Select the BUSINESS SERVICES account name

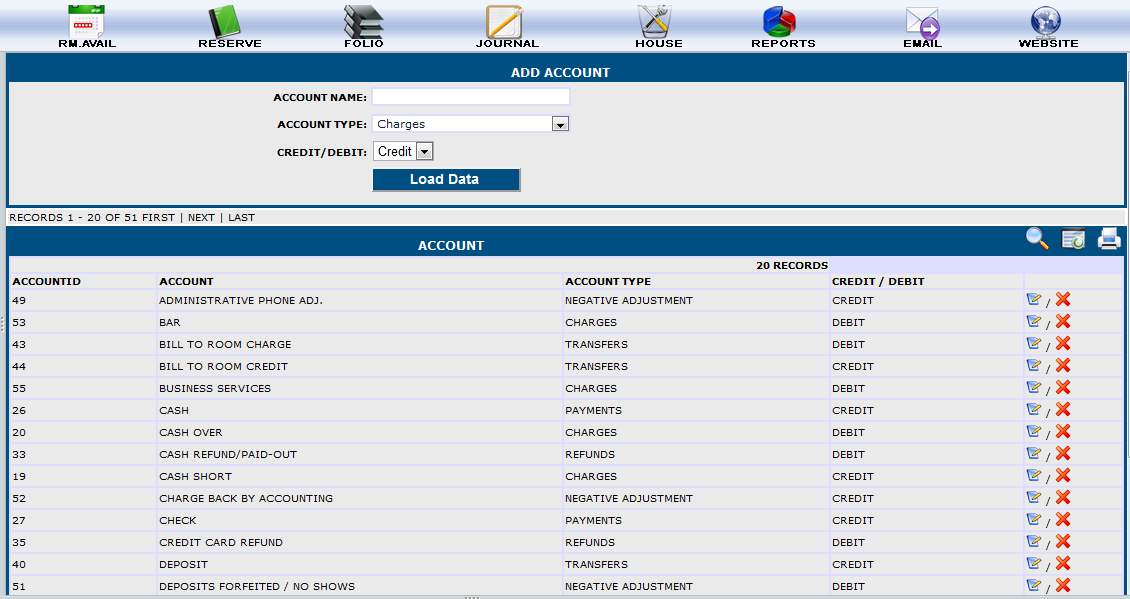pos(215,388)
